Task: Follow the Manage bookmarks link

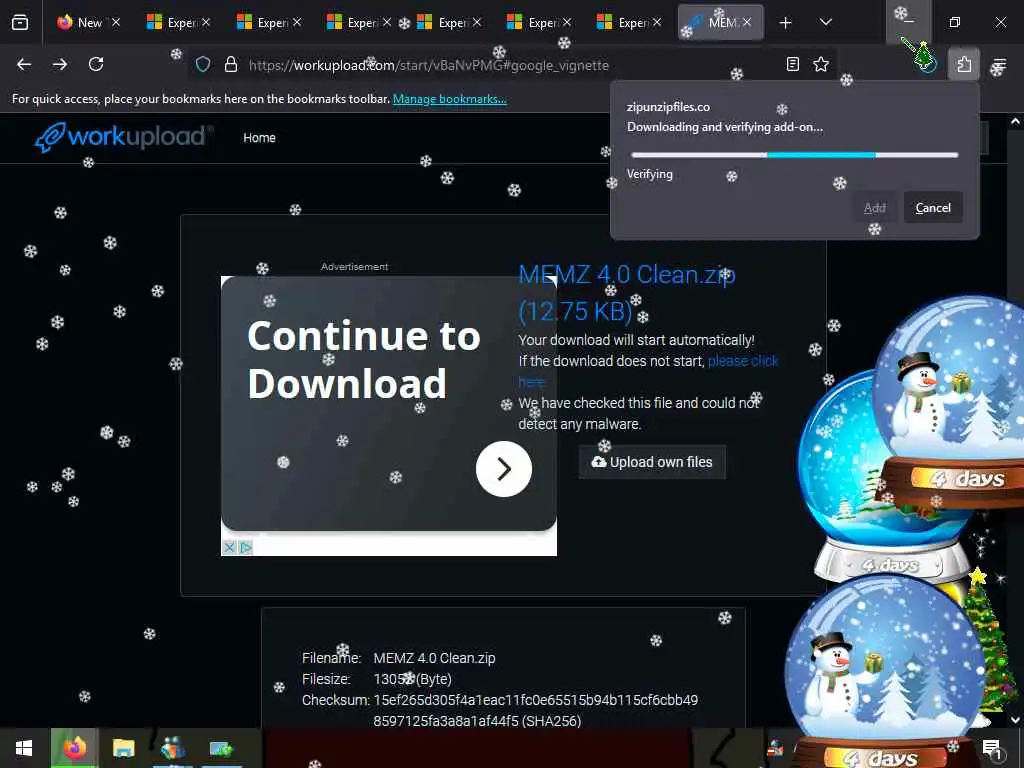Action: pyautogui.click(x=449, y=99)
